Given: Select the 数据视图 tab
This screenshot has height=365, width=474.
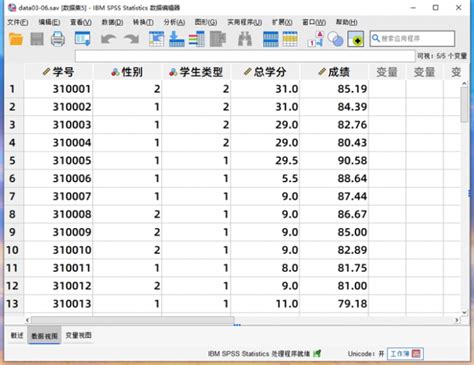Looking at the screenshot, I should pyautogui.click(x=44, y=336).
